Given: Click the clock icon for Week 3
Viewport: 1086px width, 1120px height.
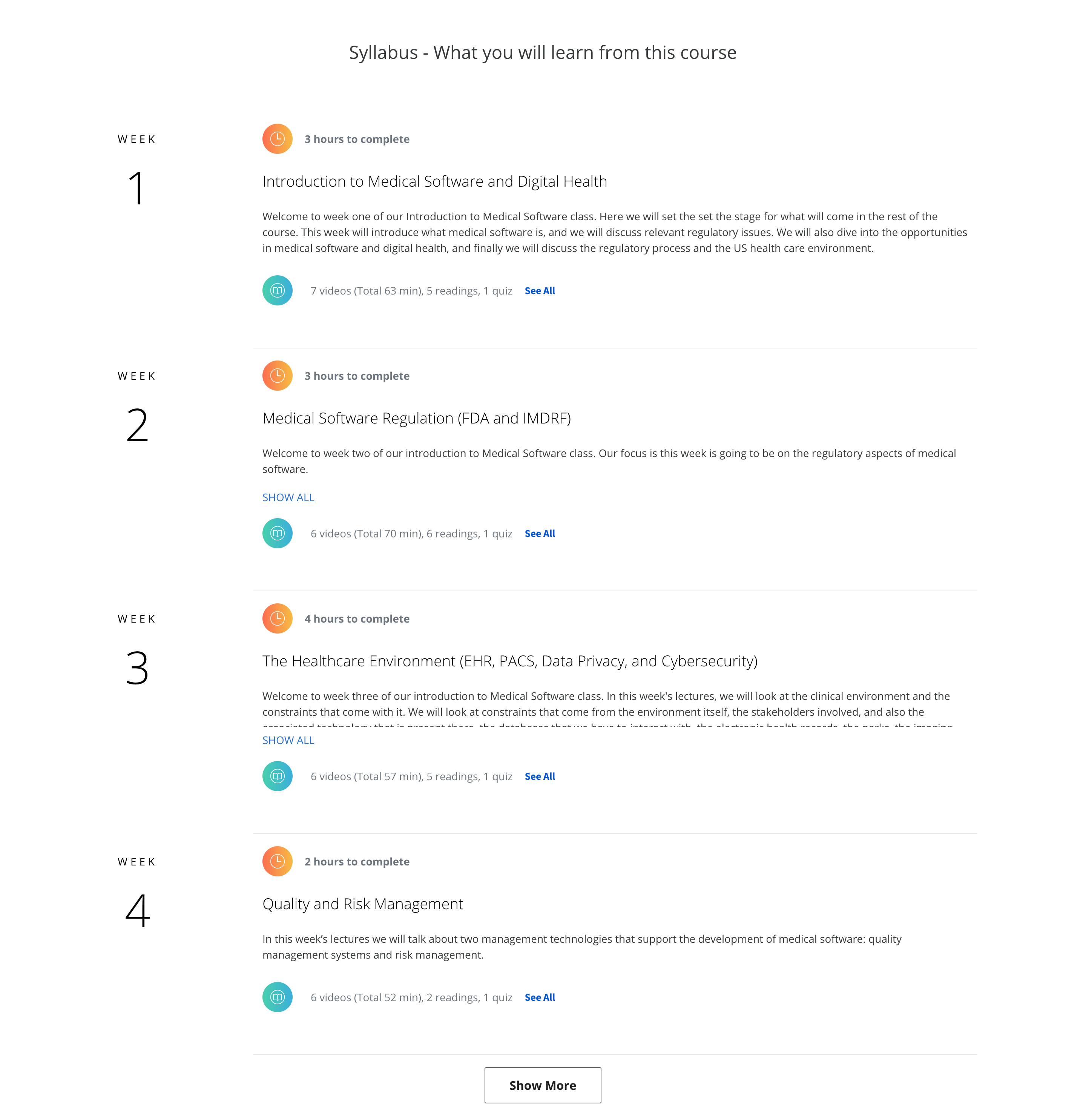Looking at the screenshot, I should click(x=277, y=618).
